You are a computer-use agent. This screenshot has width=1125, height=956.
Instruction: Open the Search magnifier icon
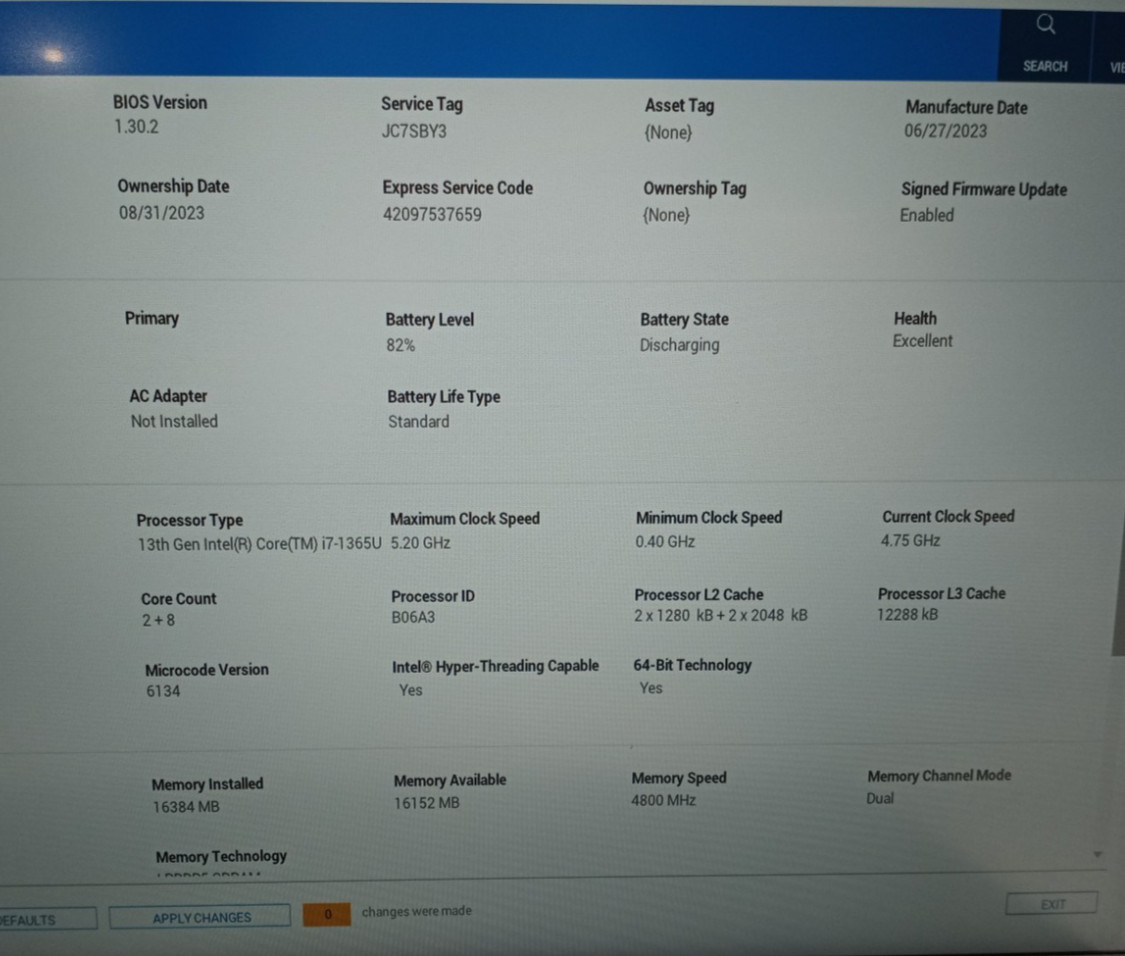pos(1045,25)
